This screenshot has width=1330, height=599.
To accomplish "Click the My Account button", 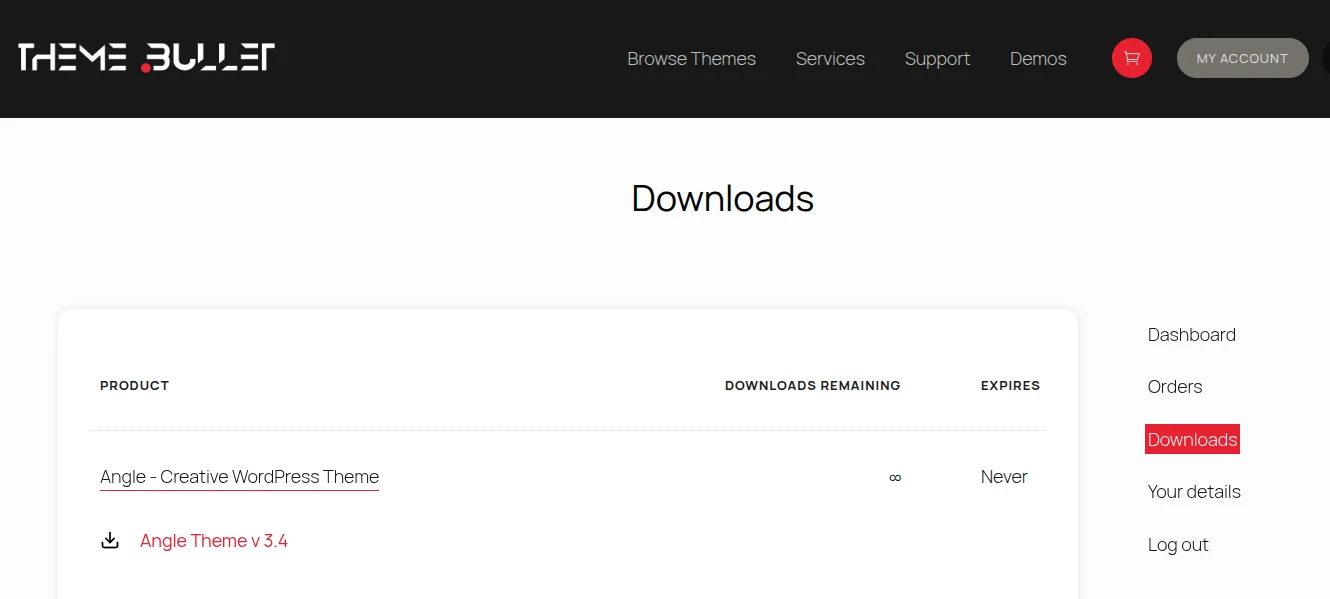I will click(x=1242, y=58).
